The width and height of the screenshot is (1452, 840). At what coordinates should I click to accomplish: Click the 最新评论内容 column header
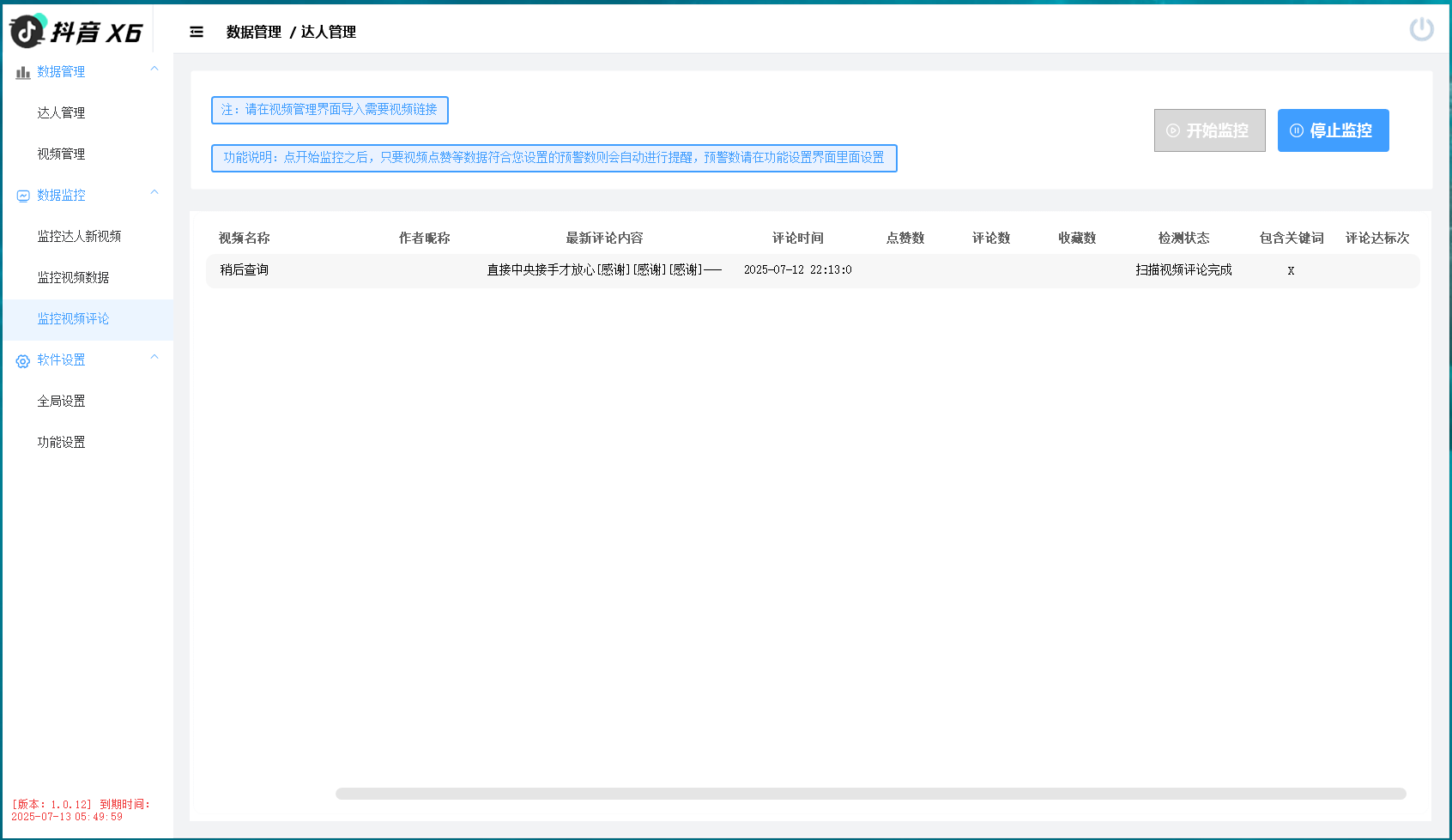click(604, 239)
